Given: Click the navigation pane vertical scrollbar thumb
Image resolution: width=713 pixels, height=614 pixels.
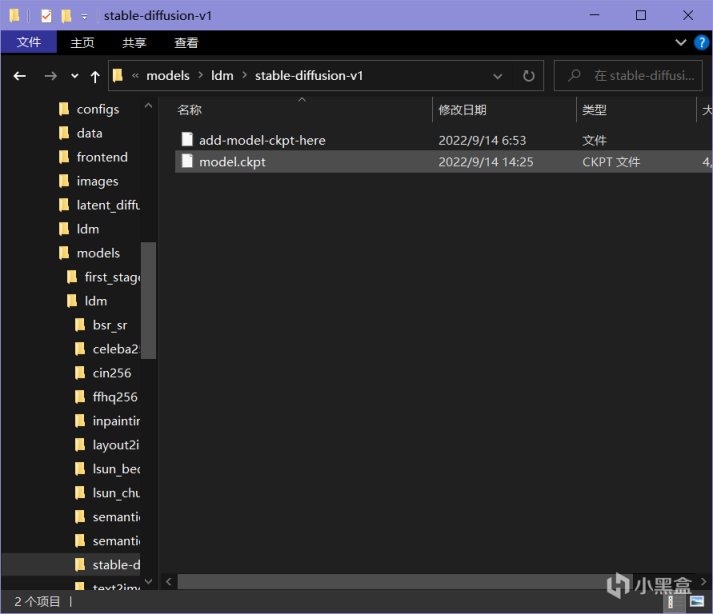Looking at the screenshot, I should [148, 301].
